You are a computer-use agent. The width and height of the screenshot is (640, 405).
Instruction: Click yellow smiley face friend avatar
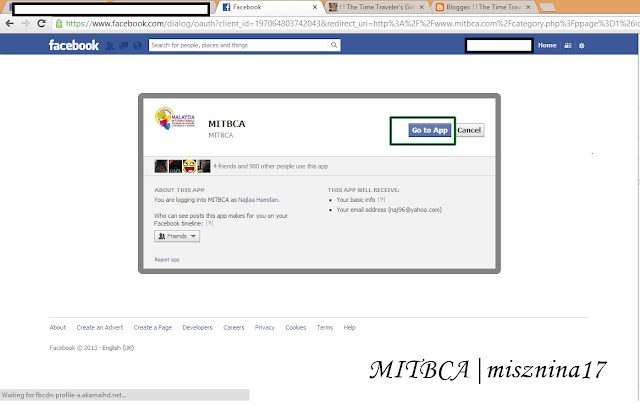(189, 166)
